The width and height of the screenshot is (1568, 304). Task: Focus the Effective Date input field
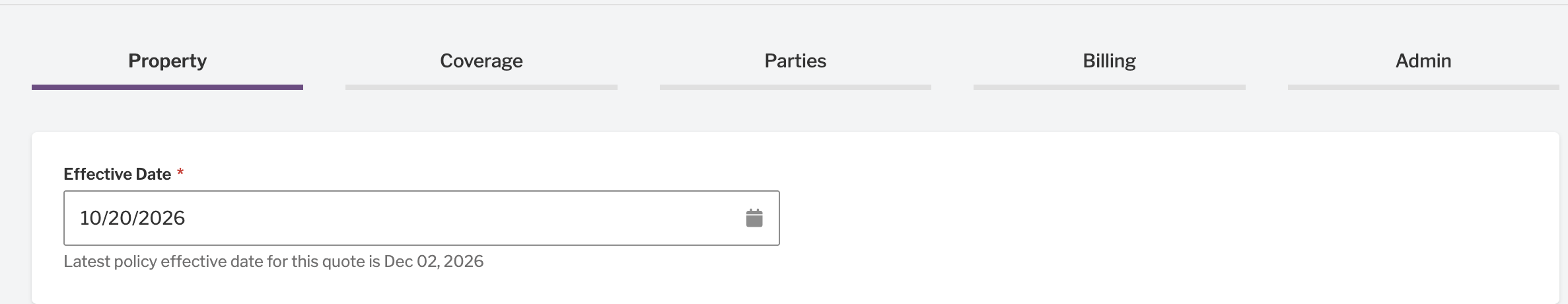(421, 218)
